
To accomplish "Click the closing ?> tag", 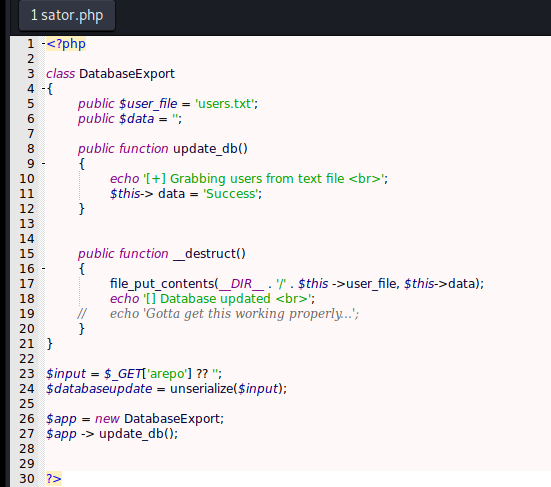I will [54, 479].
